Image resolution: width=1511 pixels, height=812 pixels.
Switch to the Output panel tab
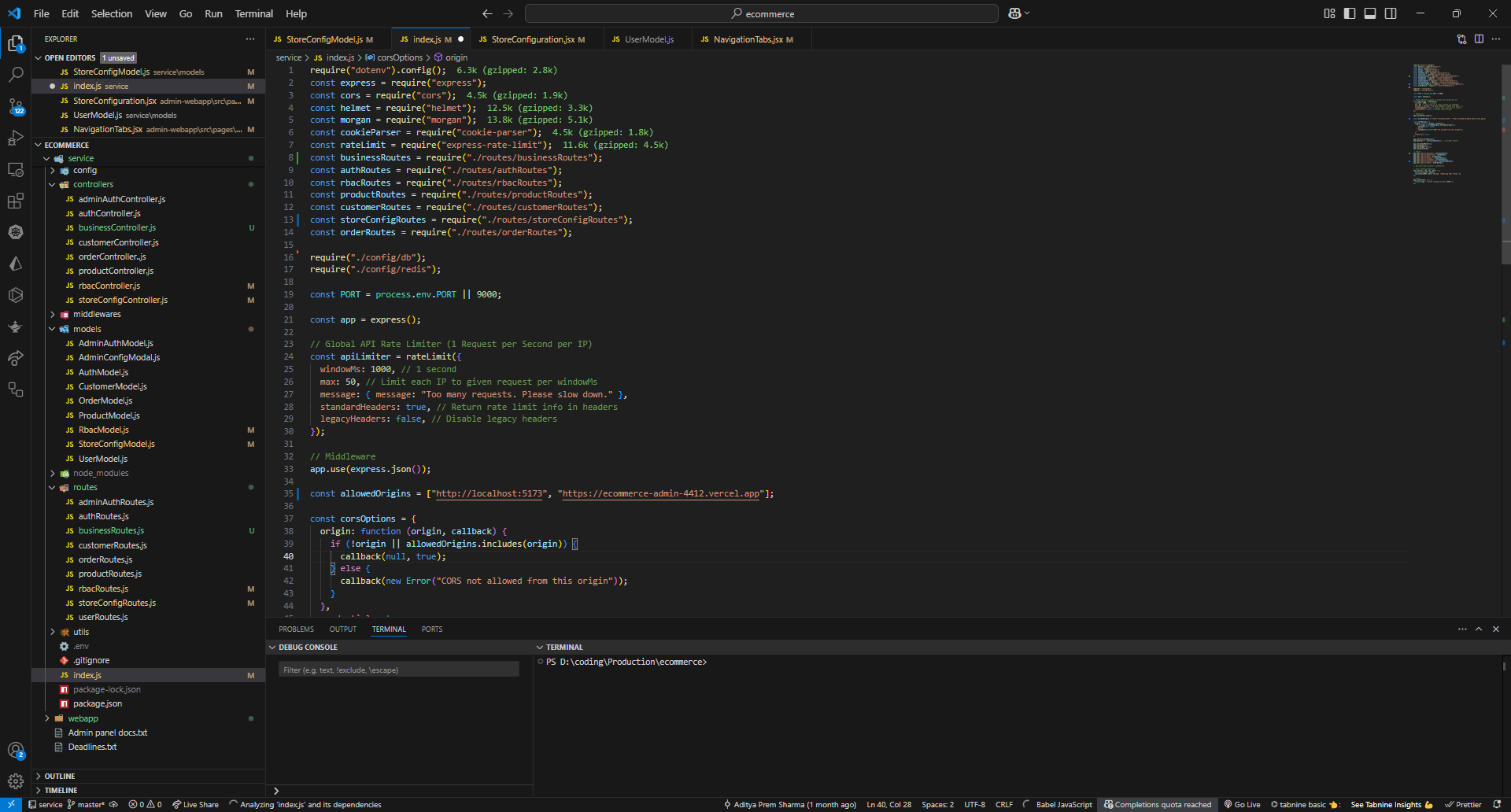point(343,629)
